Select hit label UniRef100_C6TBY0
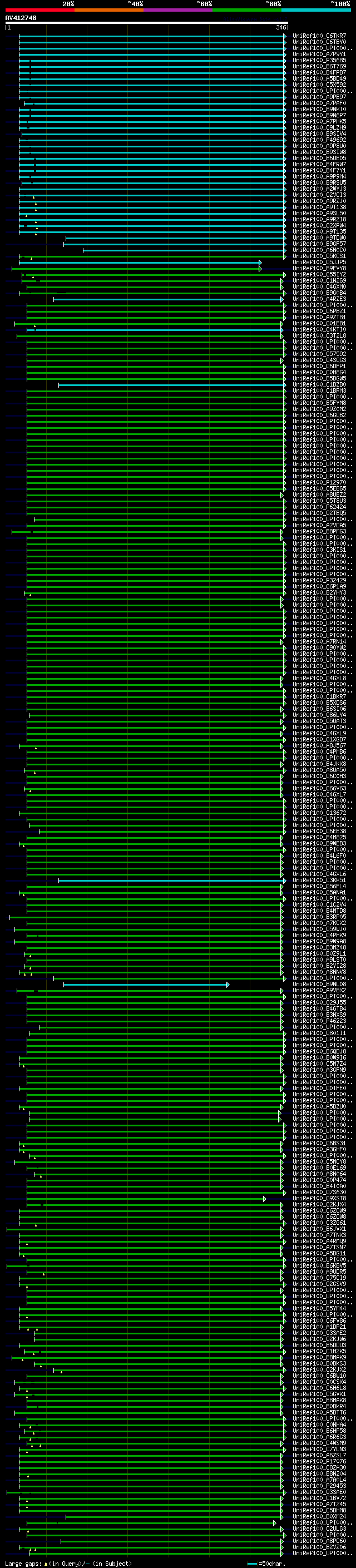 click(x=319, y=42)
